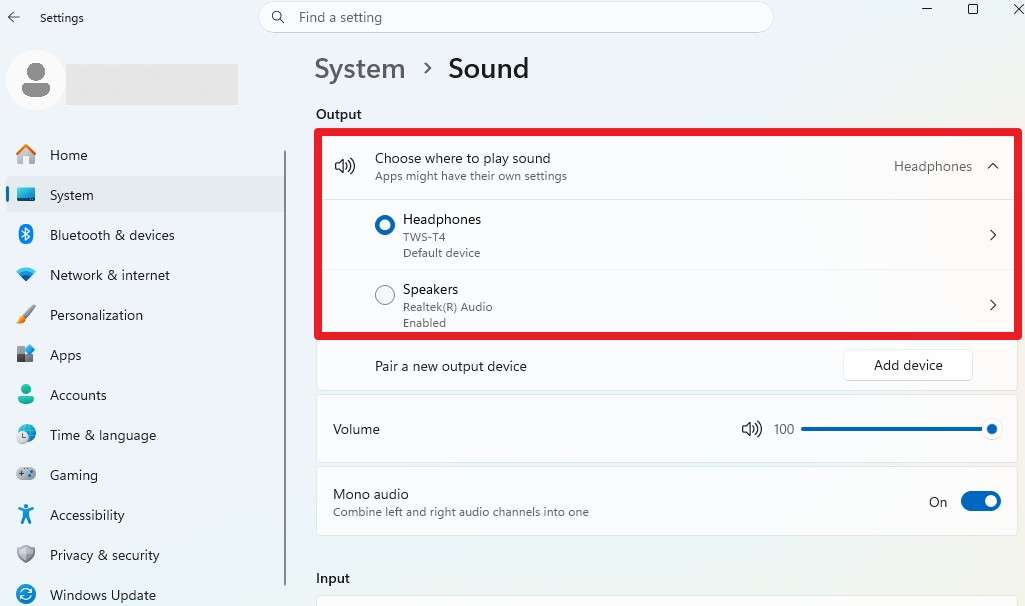Click Pair a new output device label
Image resolution: width=1025 pixels, height=606 pixels.
[x=450, y=366]
